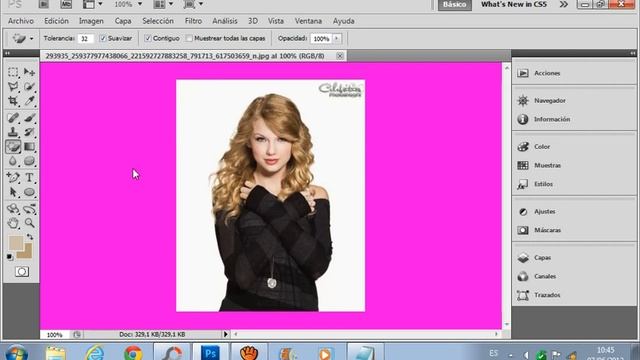This screenshot has height=360, width=640.
Task: Close the open JPG document tab
Action: click(340, 56)
